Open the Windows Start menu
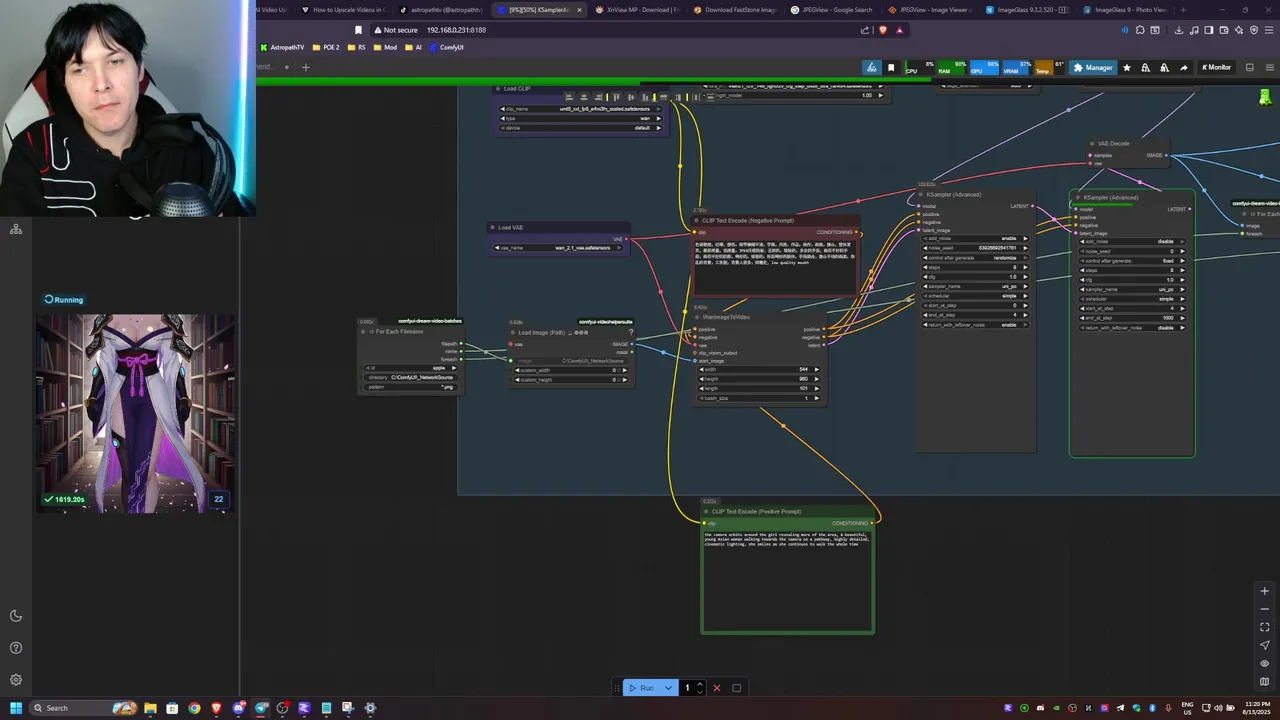1280x720 pixels. point(15,708)
